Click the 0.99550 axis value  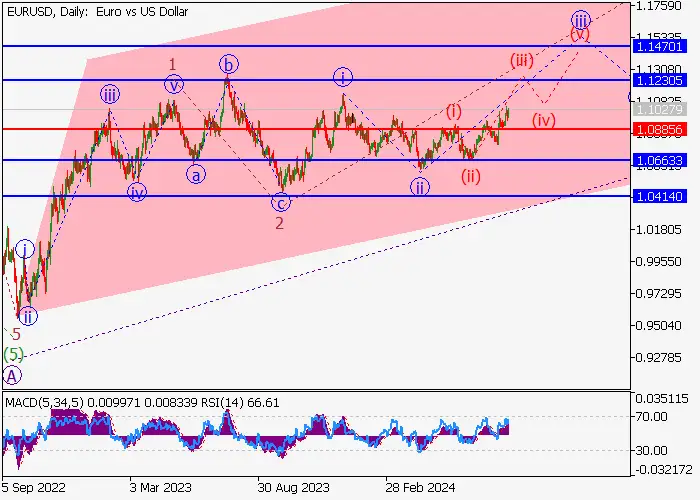pyautogui.click(x=659, y=262)
